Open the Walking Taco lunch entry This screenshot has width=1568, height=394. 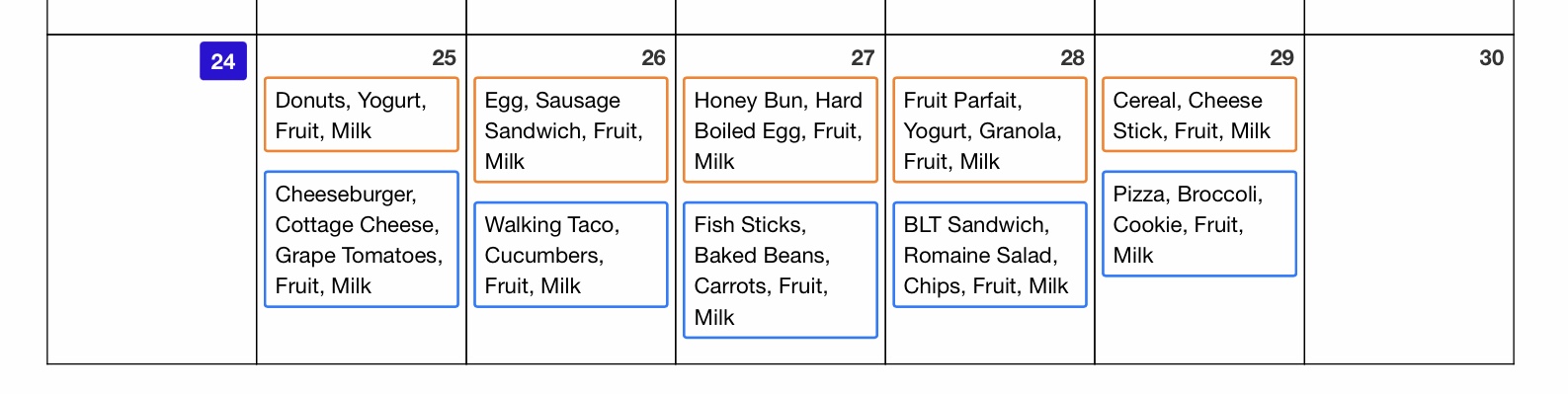pos(571,255)
